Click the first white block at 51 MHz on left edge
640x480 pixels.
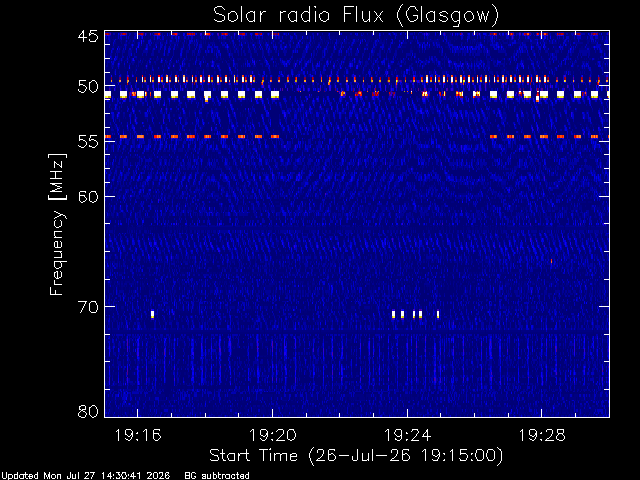click(108, 95)
